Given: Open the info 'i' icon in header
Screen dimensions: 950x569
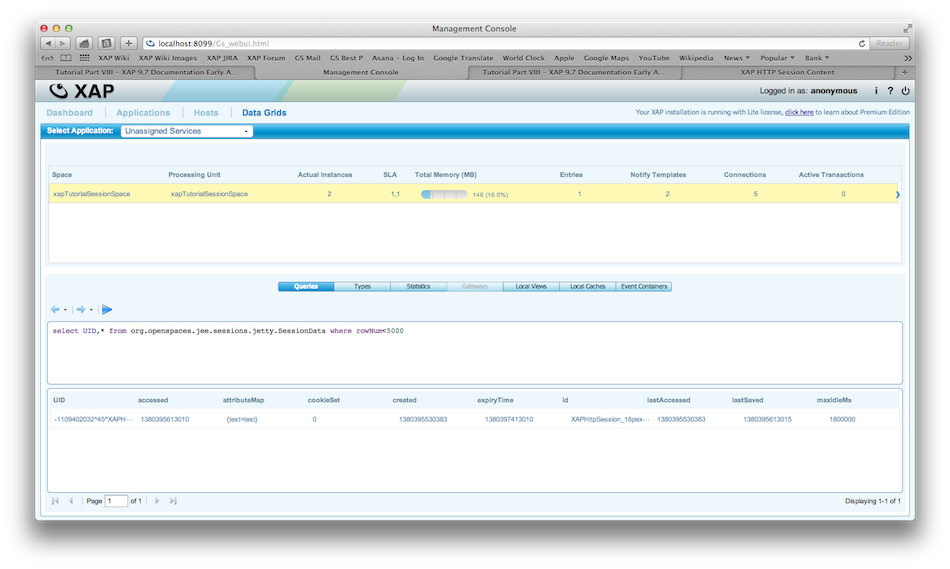Looking at the screenshot, I should (x=875, y=91).
